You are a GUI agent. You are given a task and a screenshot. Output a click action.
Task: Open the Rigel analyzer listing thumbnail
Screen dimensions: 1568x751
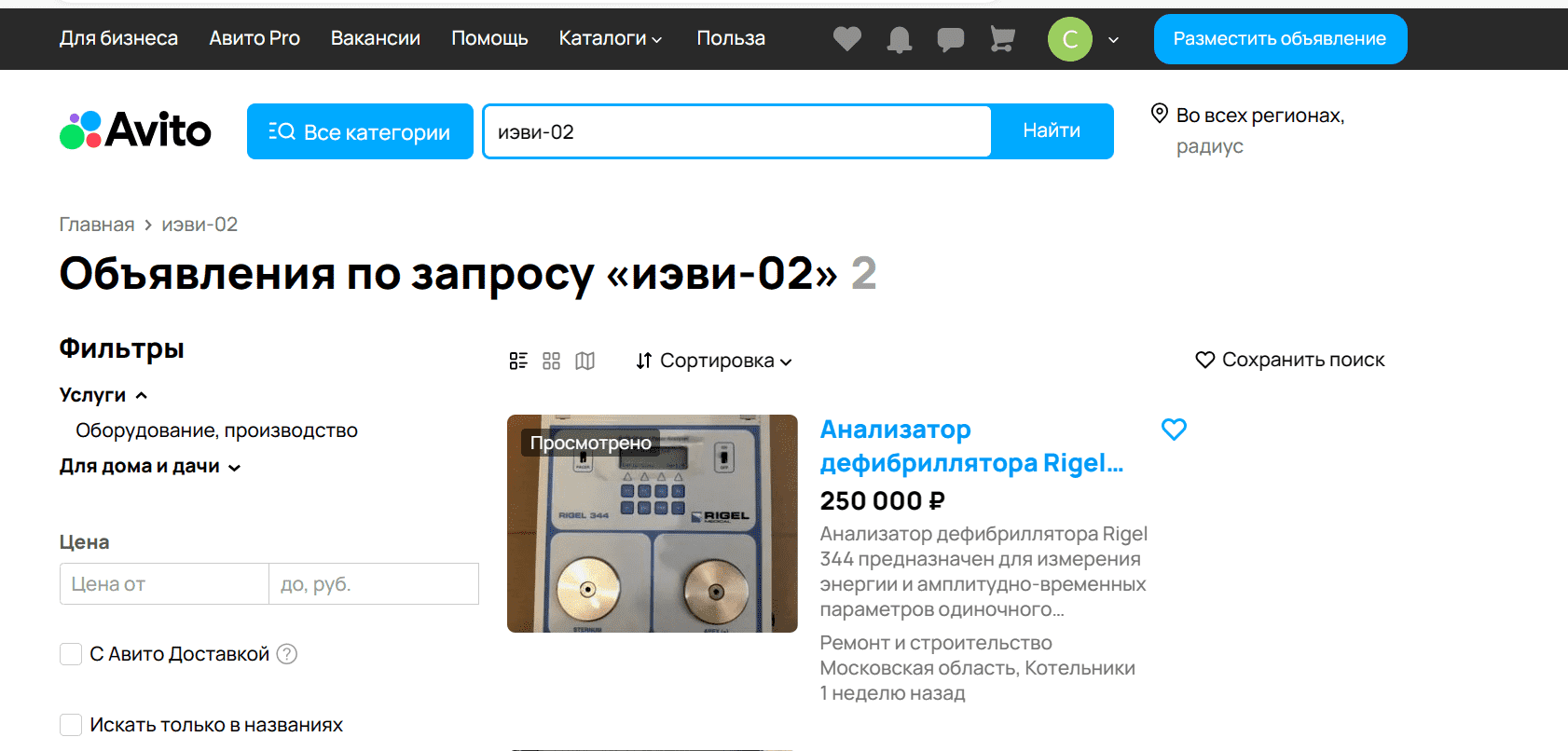click(653, 524)
